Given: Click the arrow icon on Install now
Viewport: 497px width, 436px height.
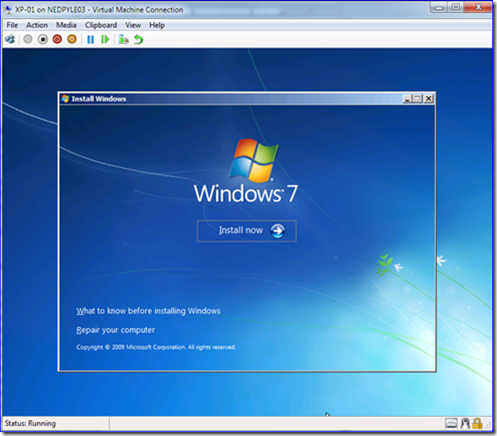Looking at the screenshot, I should (x=277, y=231).
